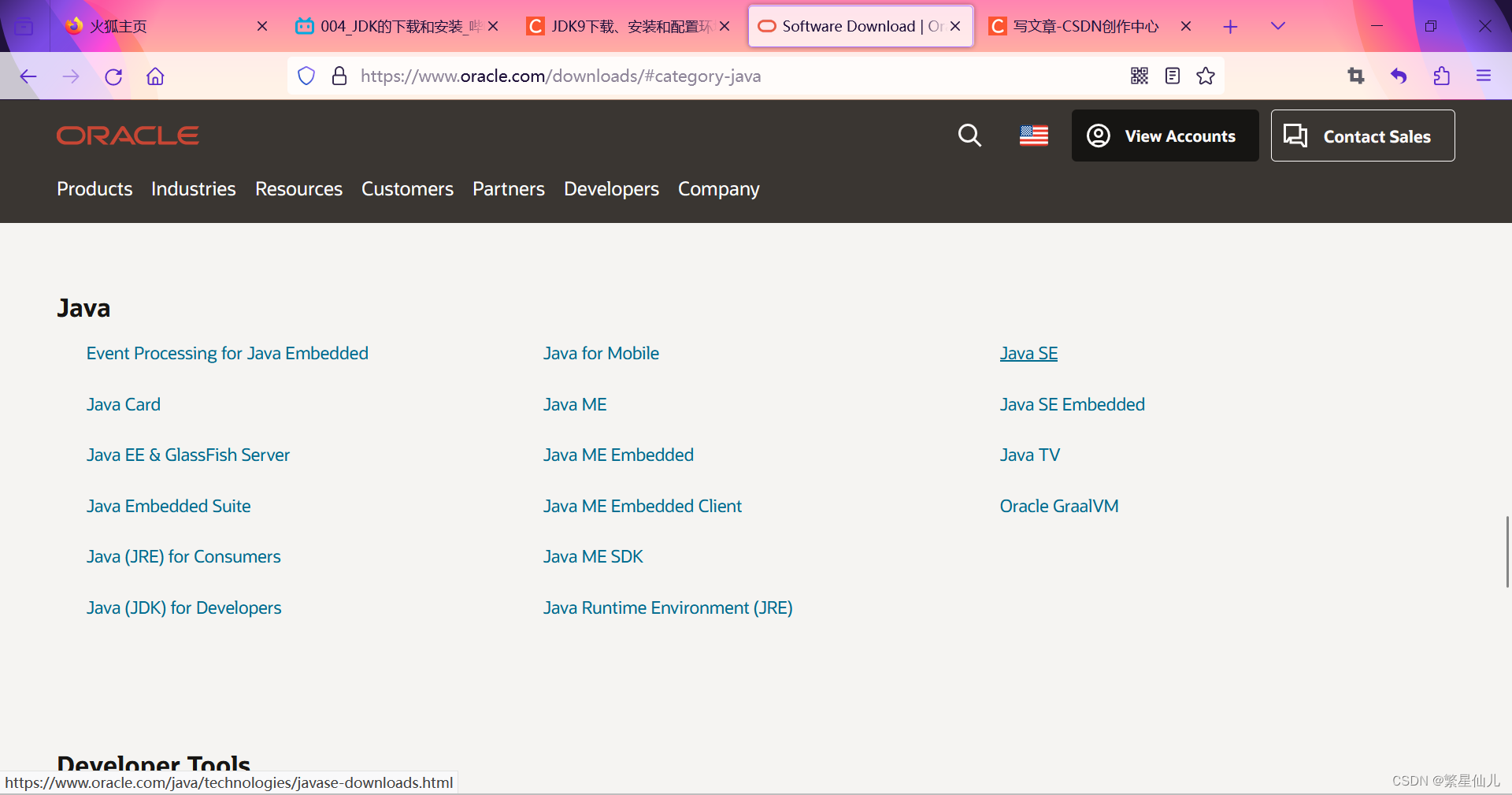
Task: Close the 004_JDK的下载和安装 tab
Action: pos(493,26)
